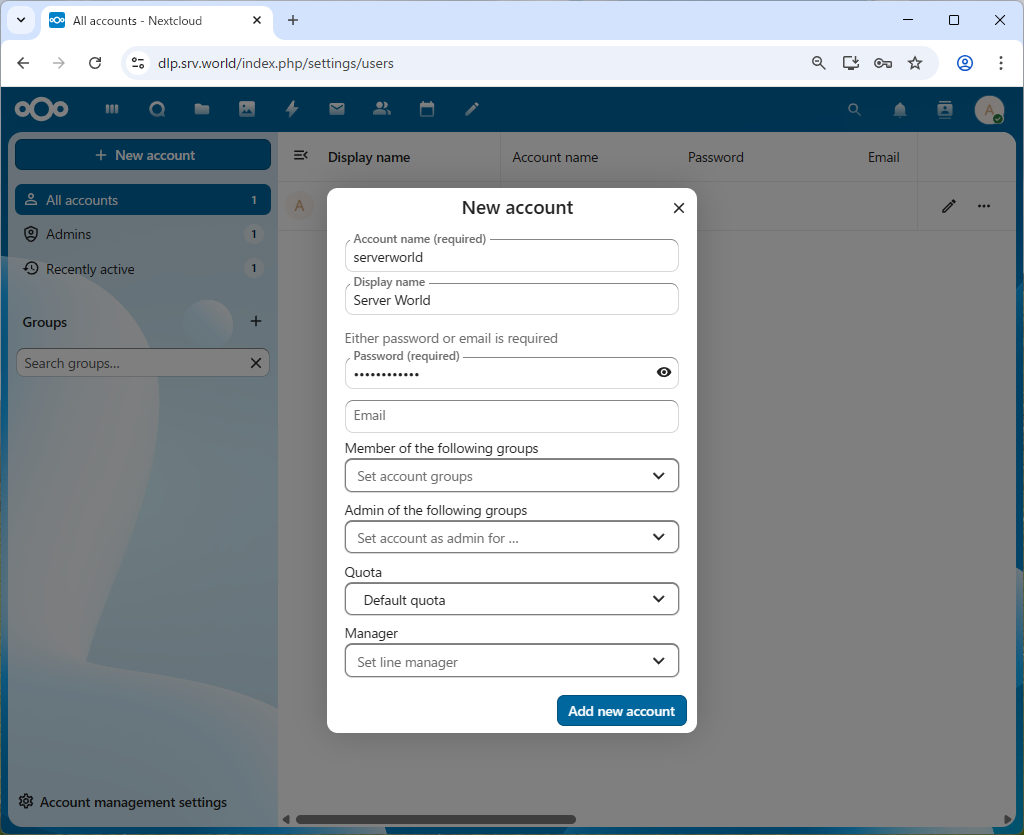Open Account management settings
Screen dimensions: 1024x835
(x=123, y=802)
